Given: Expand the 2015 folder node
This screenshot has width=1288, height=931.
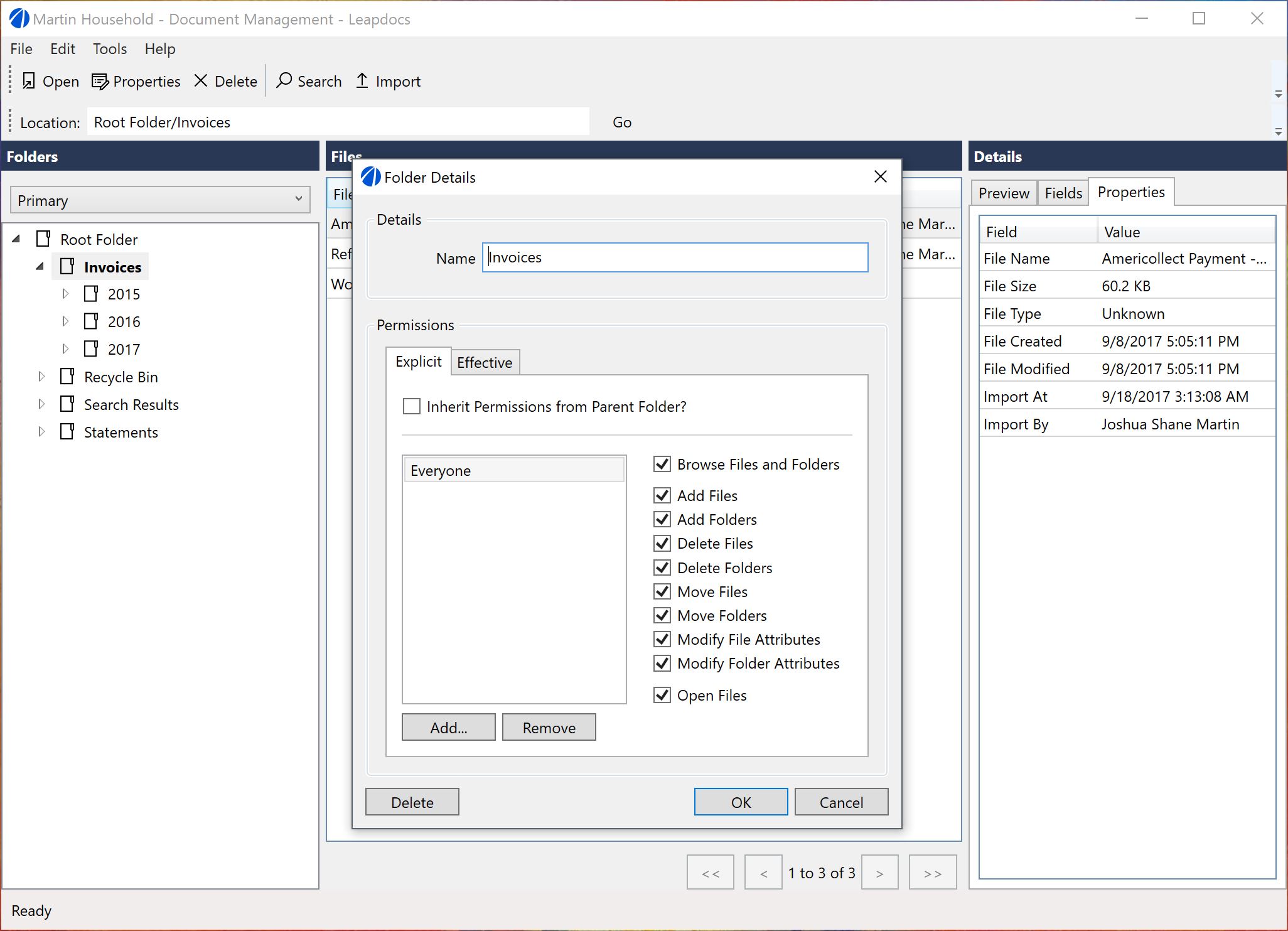Looking at the screenshot, I should (x=65, y=294).
